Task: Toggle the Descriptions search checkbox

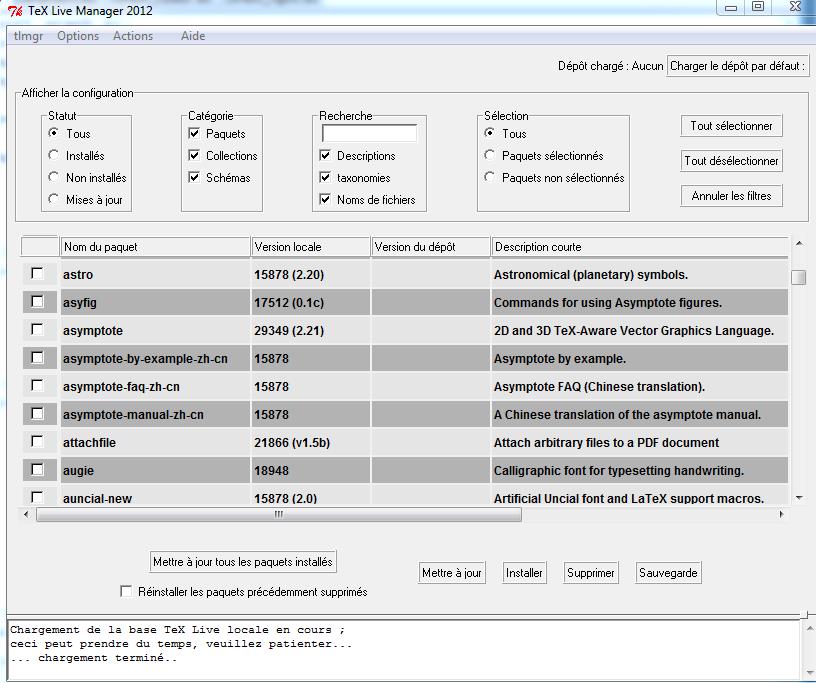Action: tap(325, 155)
